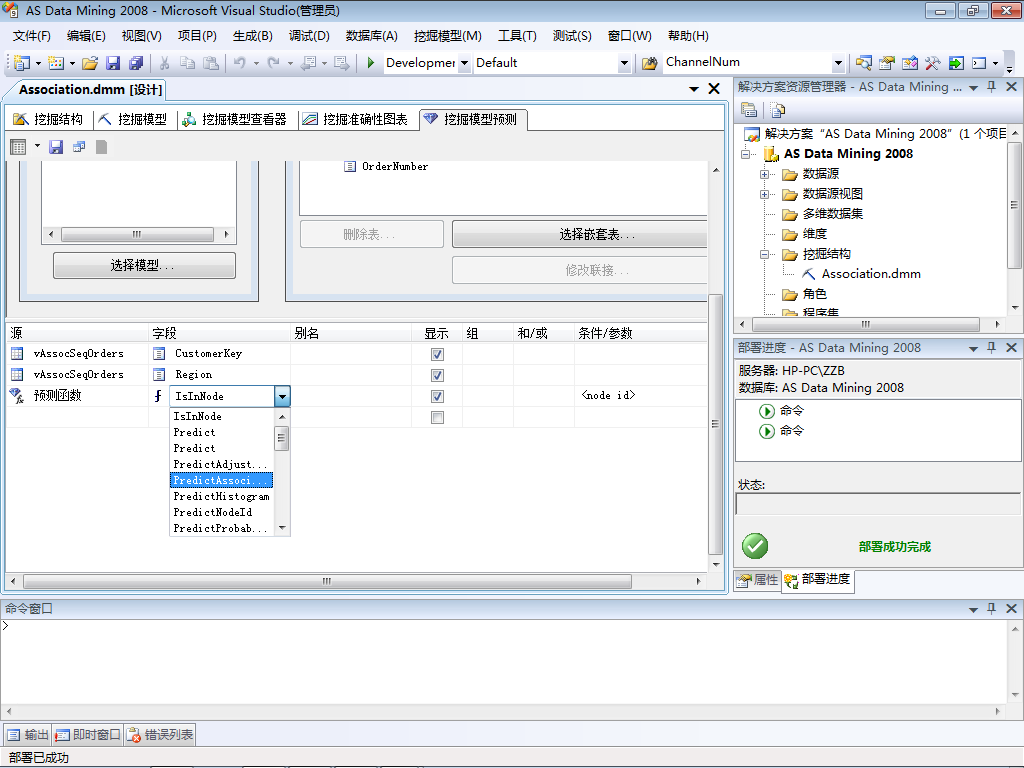Open the 即时窗口 tab at bottom
The image size is (1024, 768).
pyautogui.click(x=88, y=735)
